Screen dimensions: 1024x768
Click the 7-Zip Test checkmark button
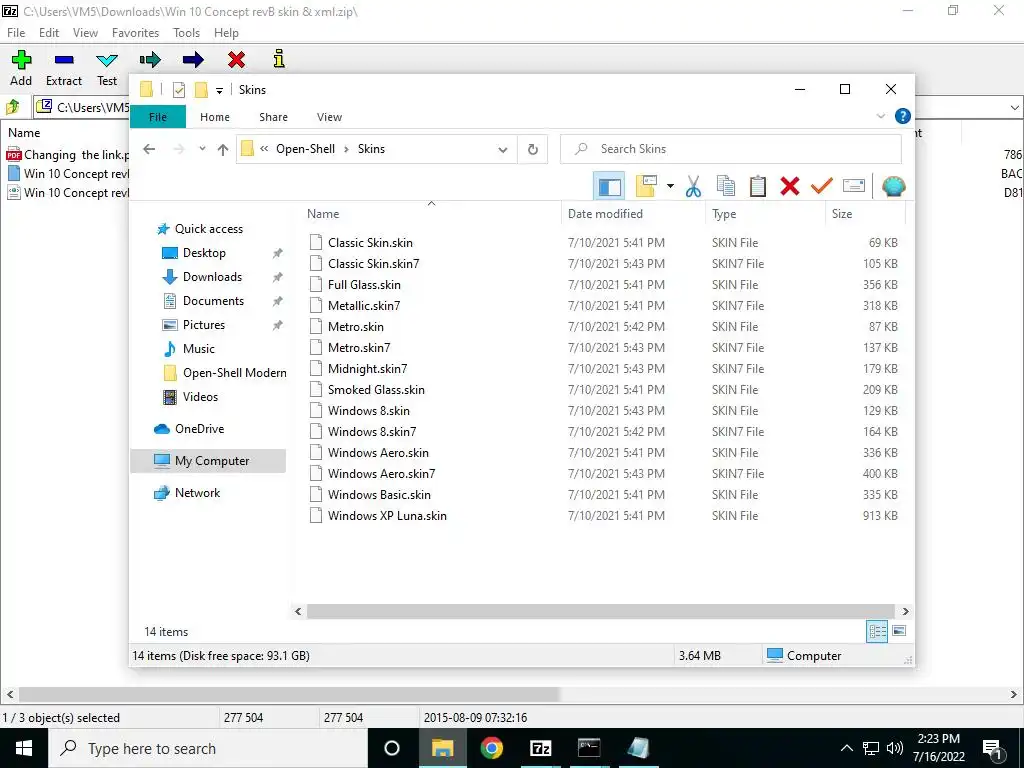[107, 69]
